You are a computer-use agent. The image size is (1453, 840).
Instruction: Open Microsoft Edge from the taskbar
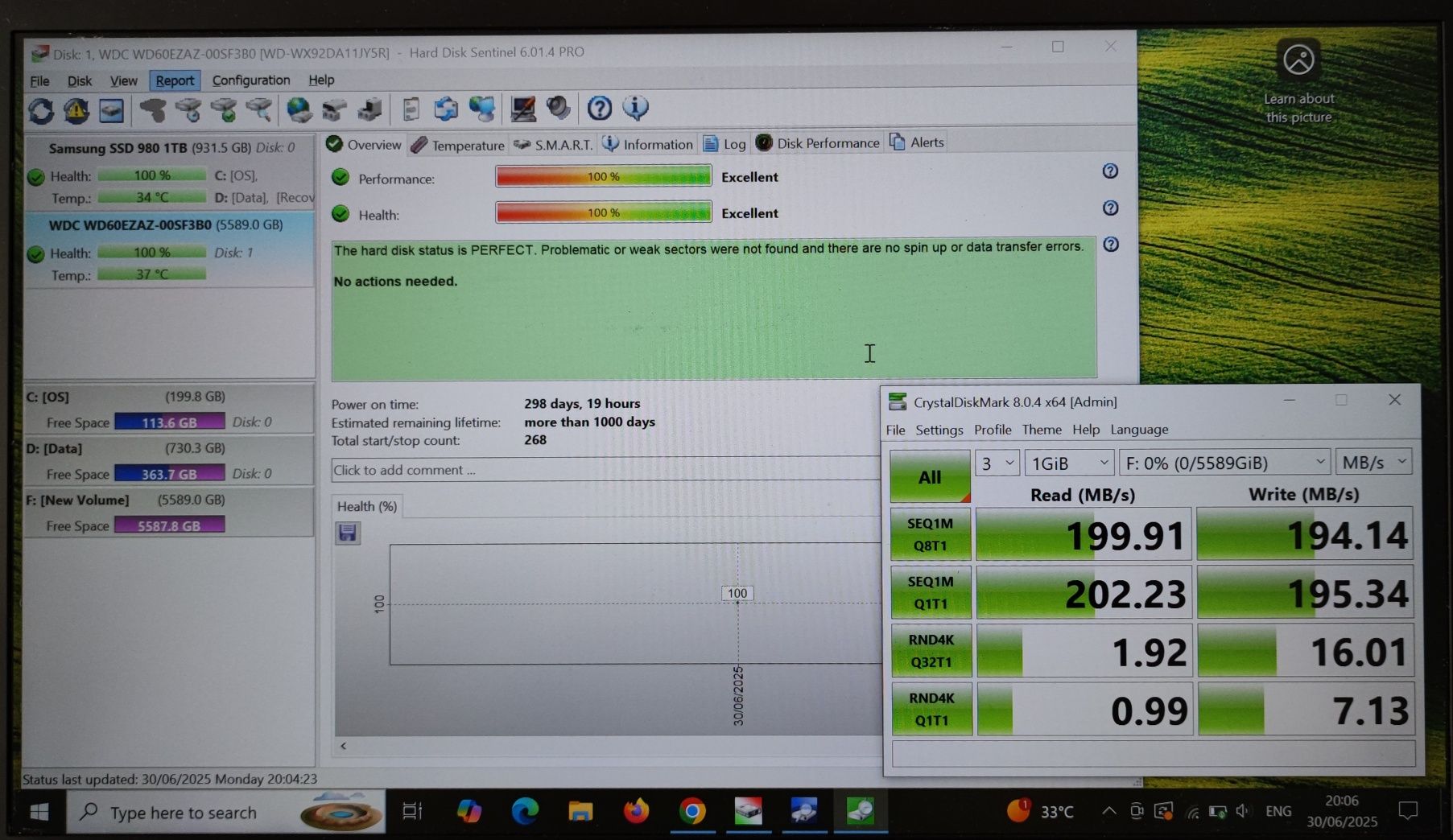[525, 811]
